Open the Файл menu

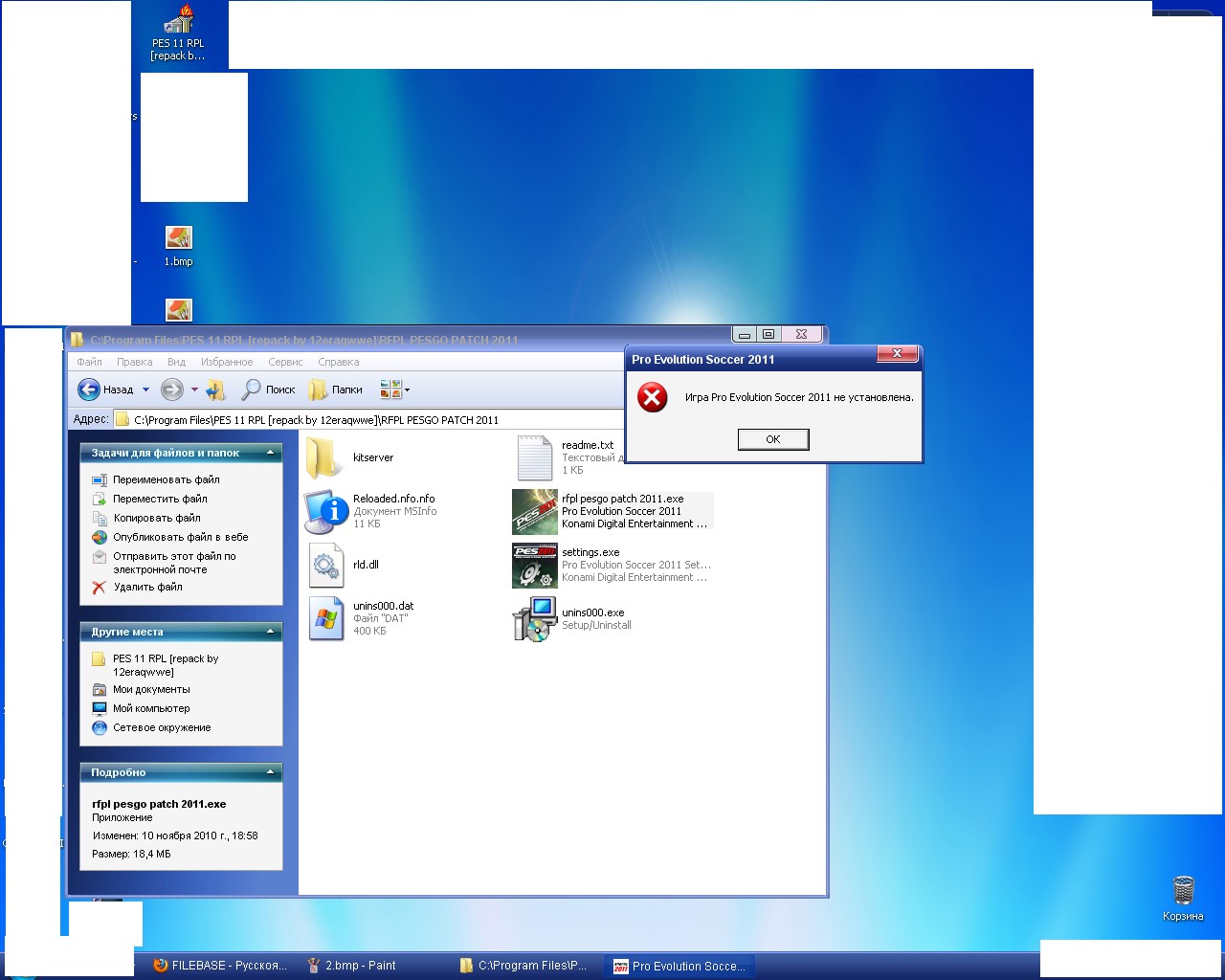click(89, 362)
